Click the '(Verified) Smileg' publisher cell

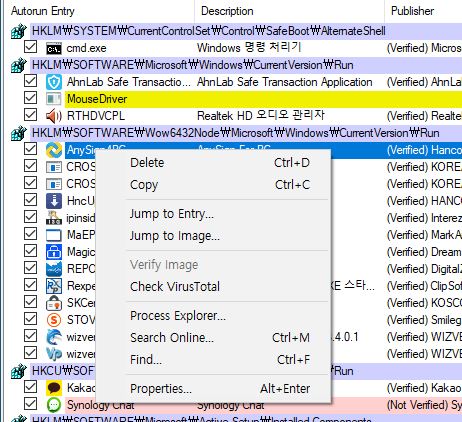coord(424,320)
